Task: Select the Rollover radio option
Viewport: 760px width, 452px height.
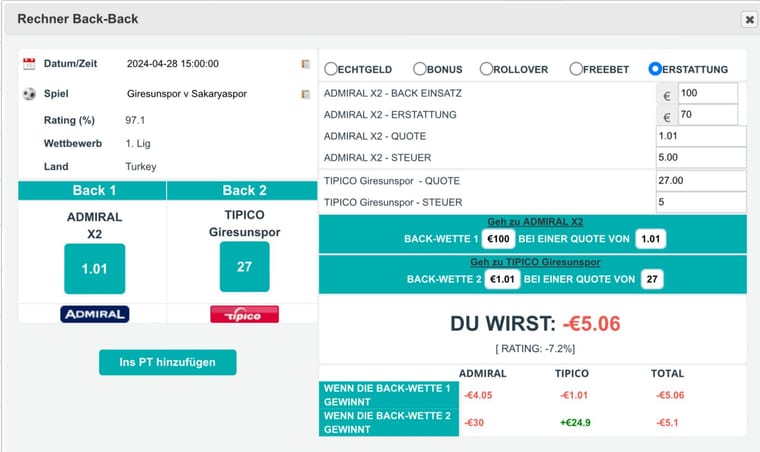Action: (486, 69)
